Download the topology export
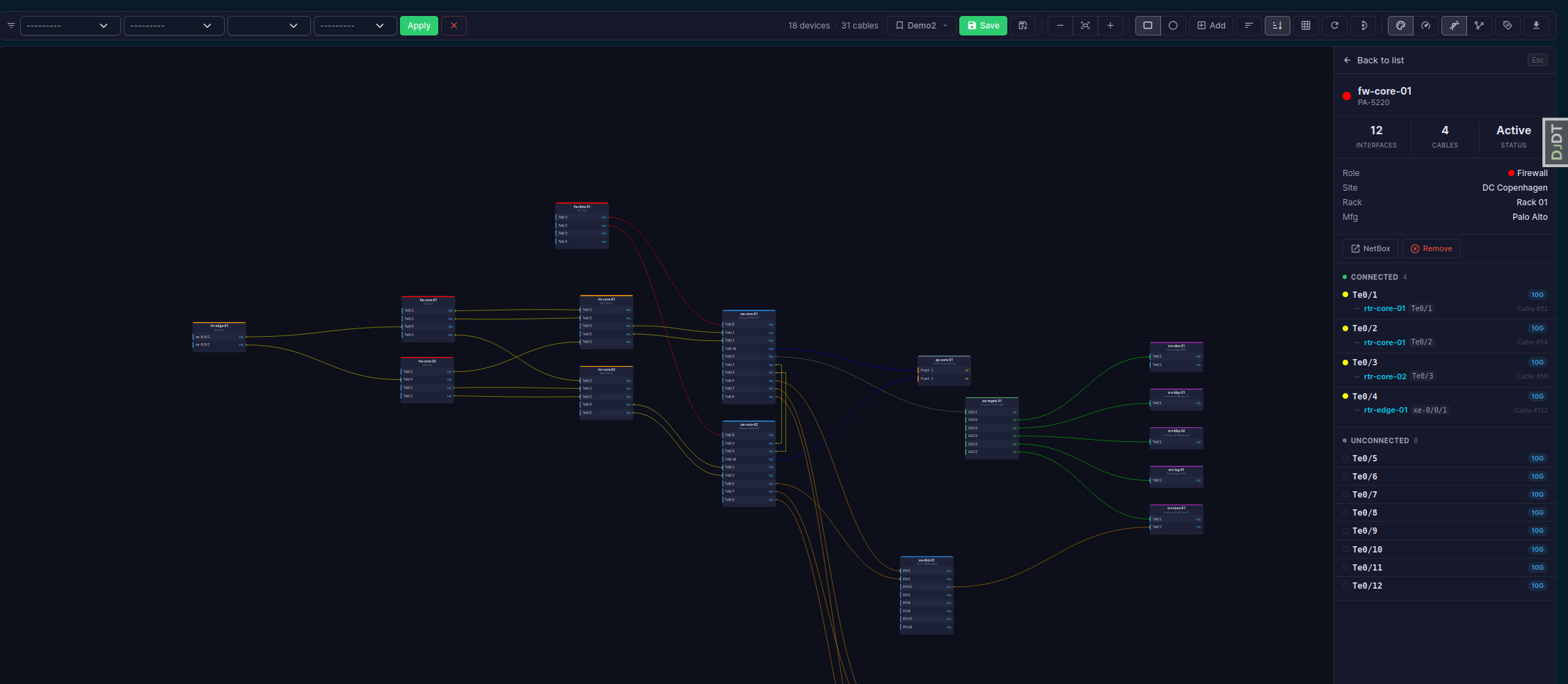This screenshot has width=1568, height=684. pos(1536,26)
